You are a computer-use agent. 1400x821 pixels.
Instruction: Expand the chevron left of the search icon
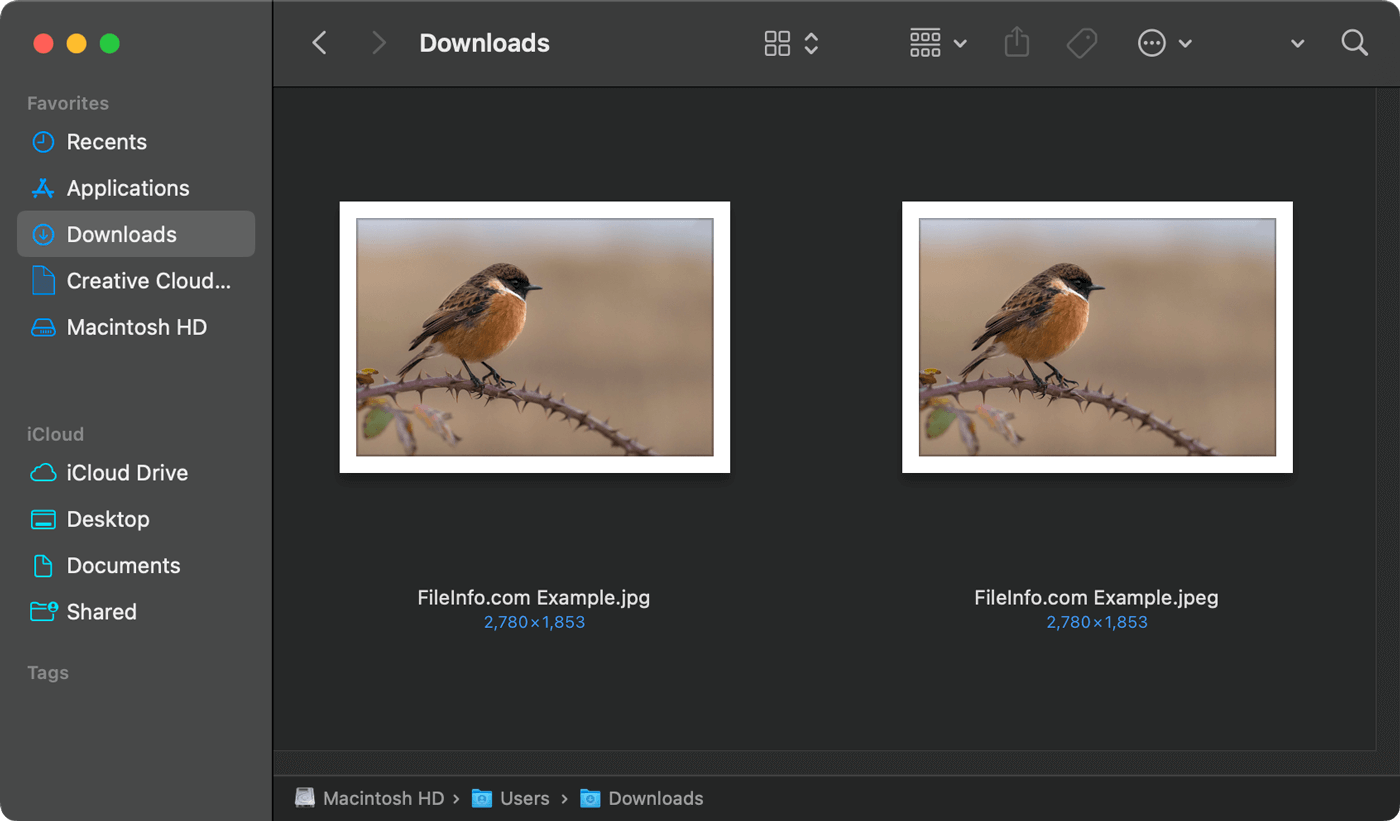point(1297,43)
